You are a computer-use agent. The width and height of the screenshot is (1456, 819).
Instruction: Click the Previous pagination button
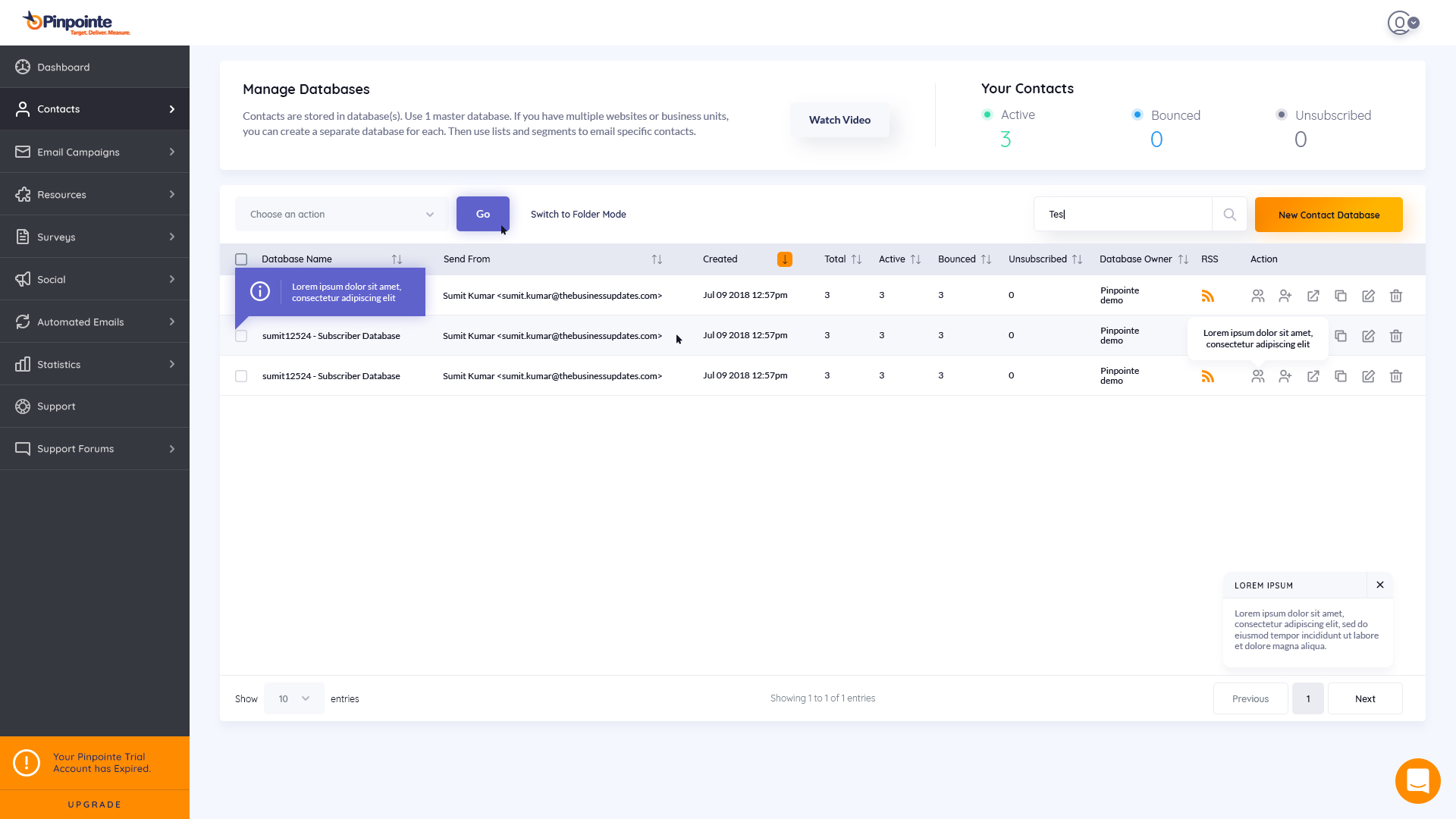(1250, 698)
